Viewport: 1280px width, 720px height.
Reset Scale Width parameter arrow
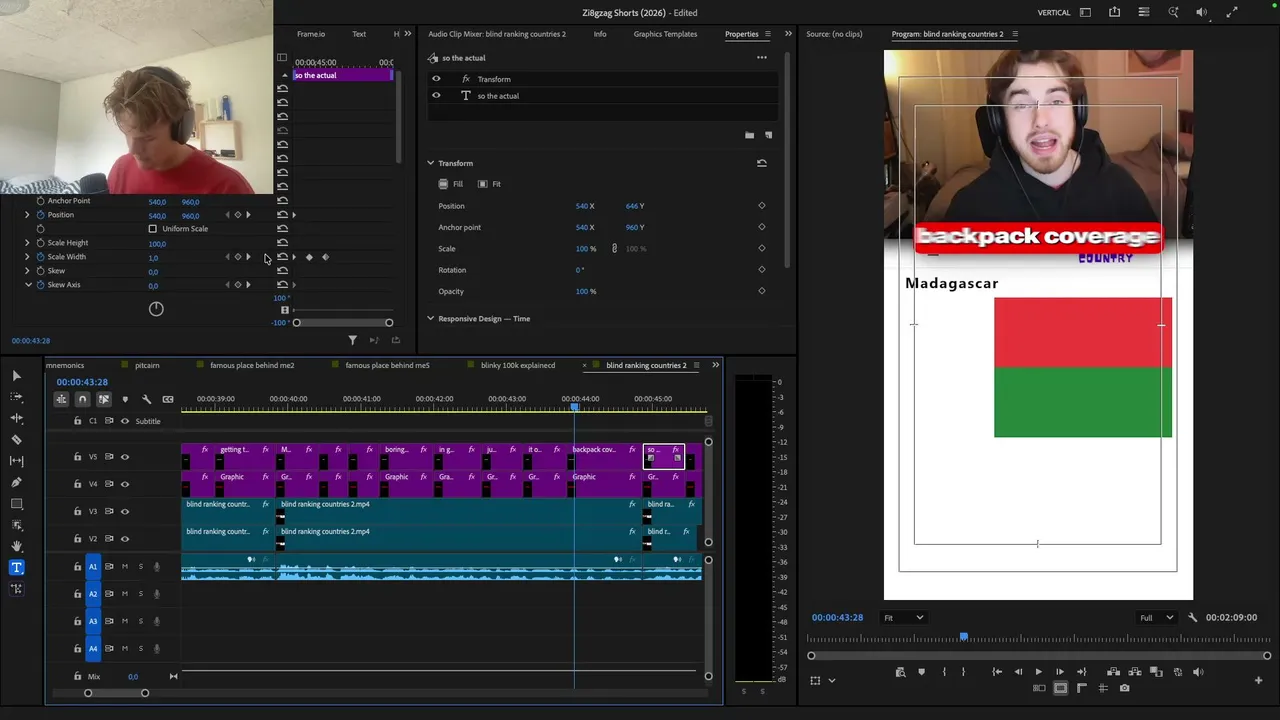(x=283, y=257)
